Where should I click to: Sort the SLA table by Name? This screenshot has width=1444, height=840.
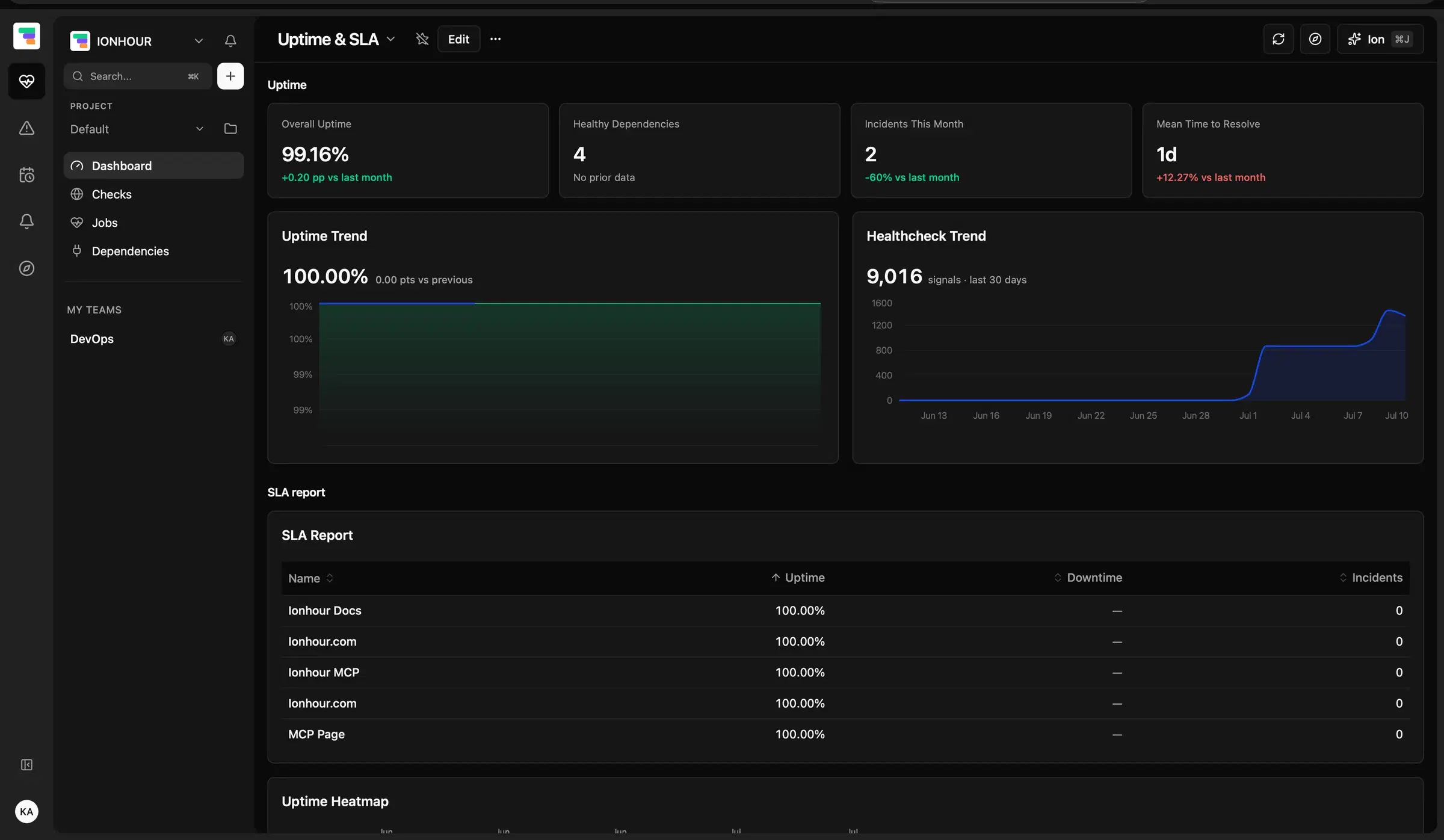310,578
